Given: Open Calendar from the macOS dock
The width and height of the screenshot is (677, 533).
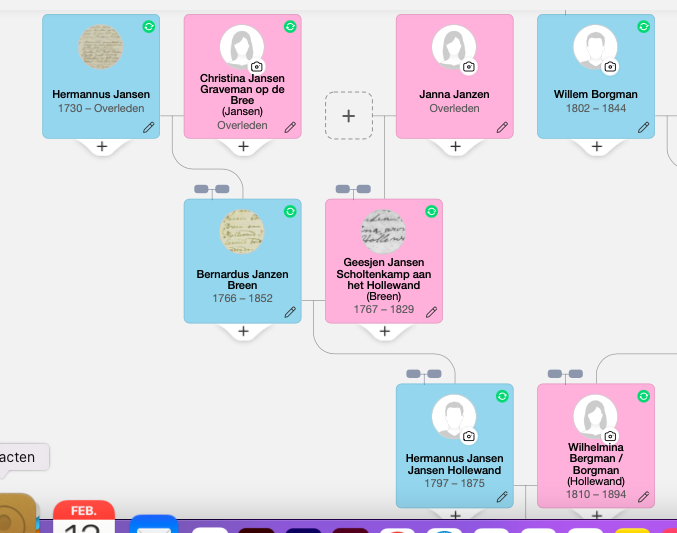Looking at the screenshot, I should 84,518.
